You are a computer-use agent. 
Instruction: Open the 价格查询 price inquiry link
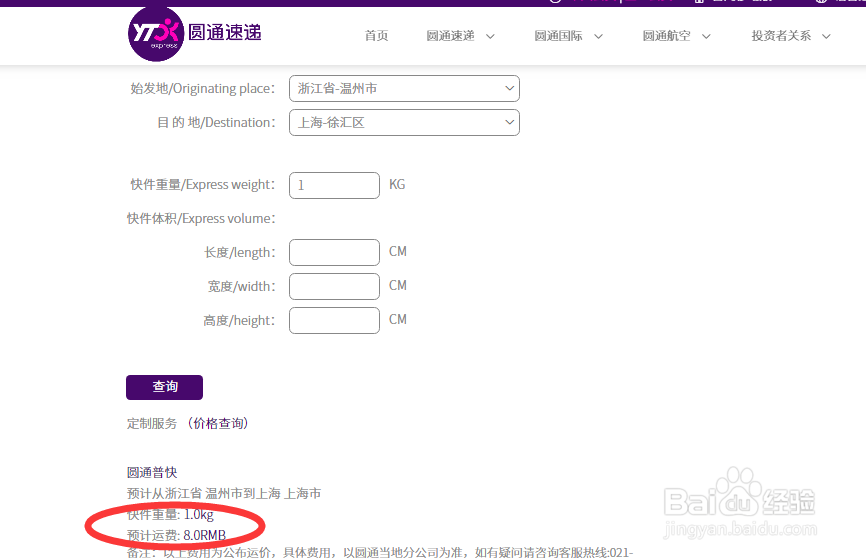pyautogui.click(x=219, y=424)
